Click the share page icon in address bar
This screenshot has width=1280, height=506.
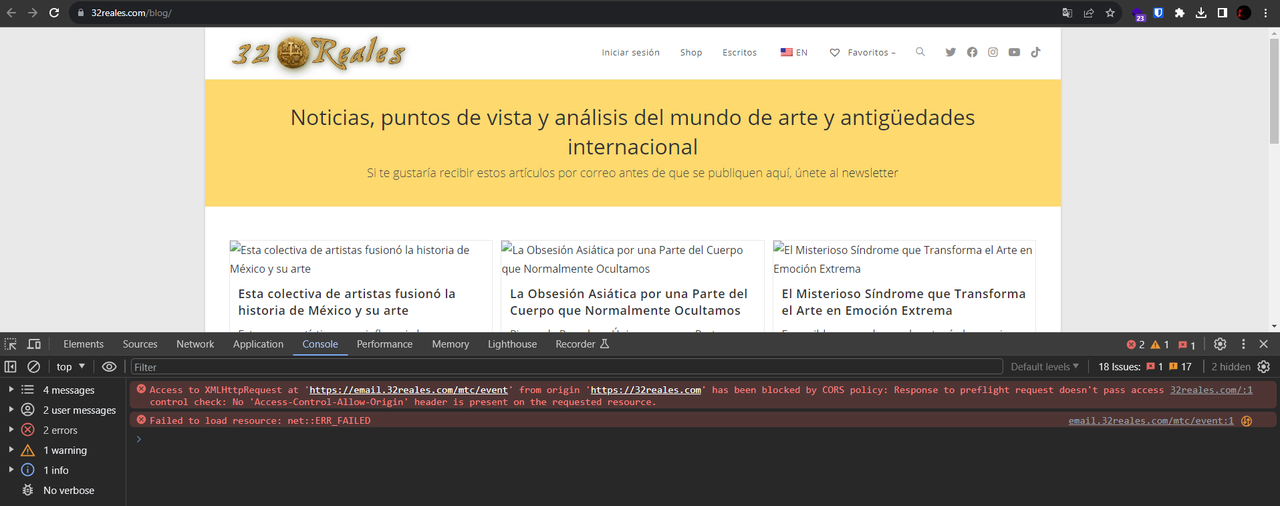point(1088,13)
